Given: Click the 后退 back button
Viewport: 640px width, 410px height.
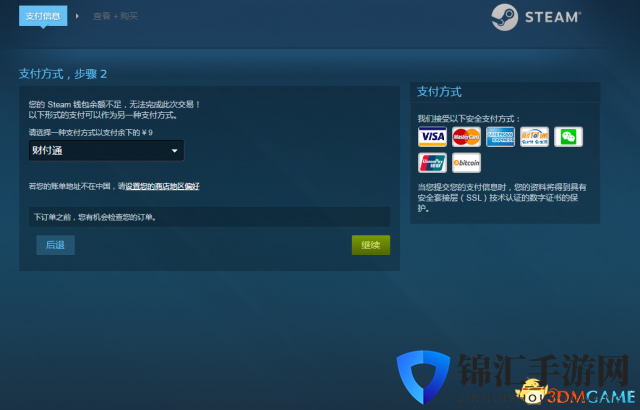Looking at the screenshot, I should 56,245.
